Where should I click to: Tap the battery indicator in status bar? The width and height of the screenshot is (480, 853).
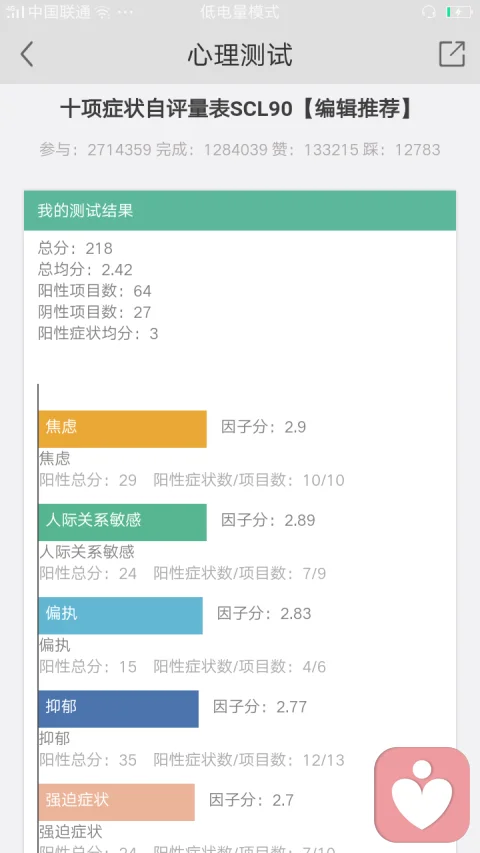coord(458,12)
